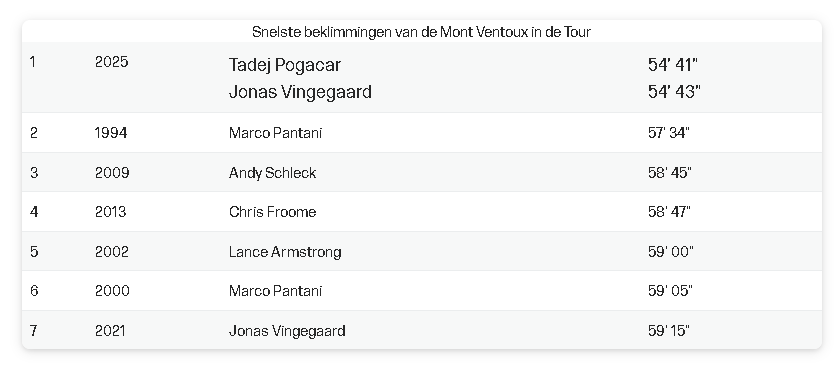Select the name Lance Armstrong

tap(285, 251)
